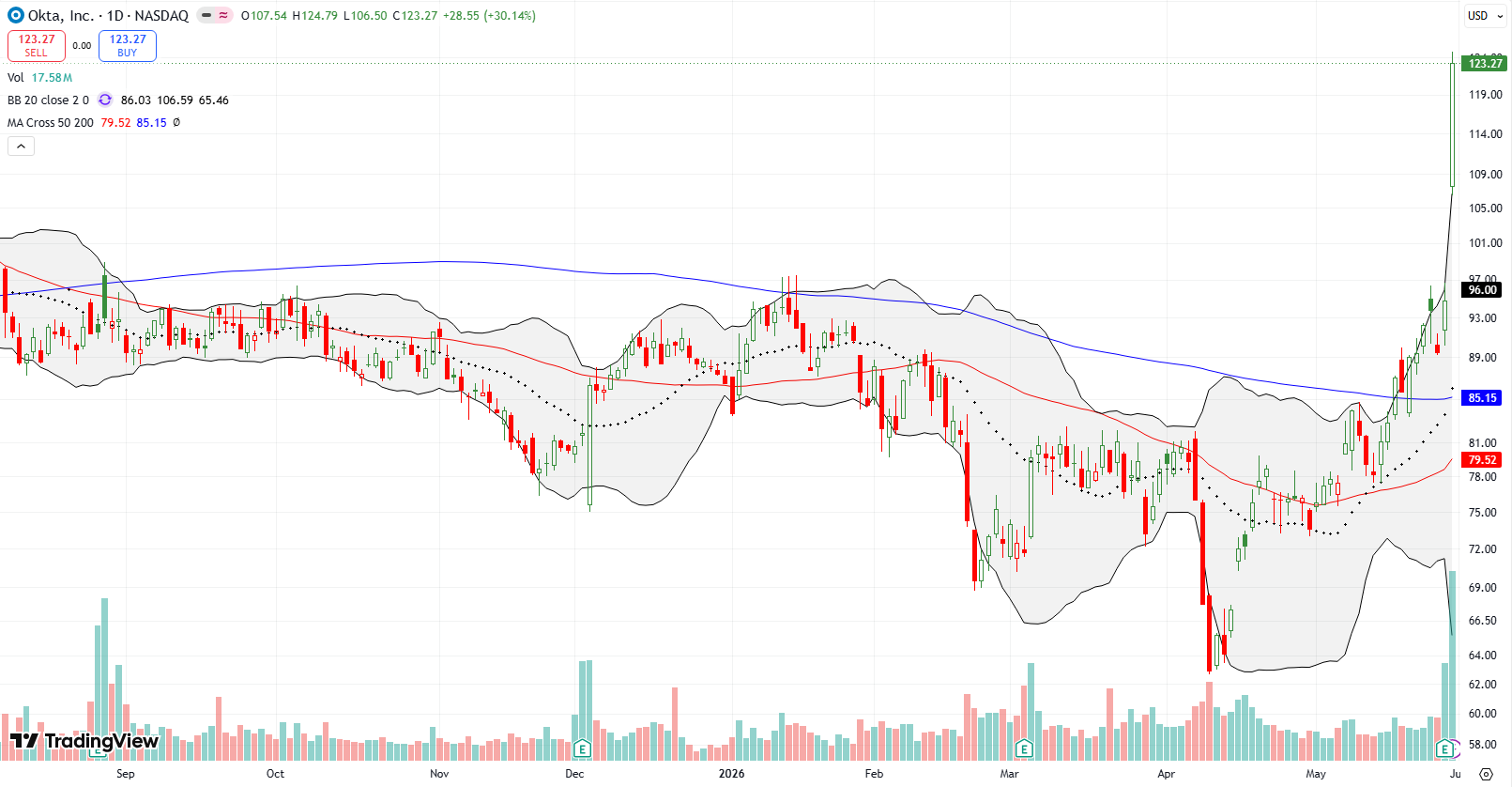Click the 105.00 price axis label
This screenshot has height=787, width=1512.
click(x=1485, y=208)
